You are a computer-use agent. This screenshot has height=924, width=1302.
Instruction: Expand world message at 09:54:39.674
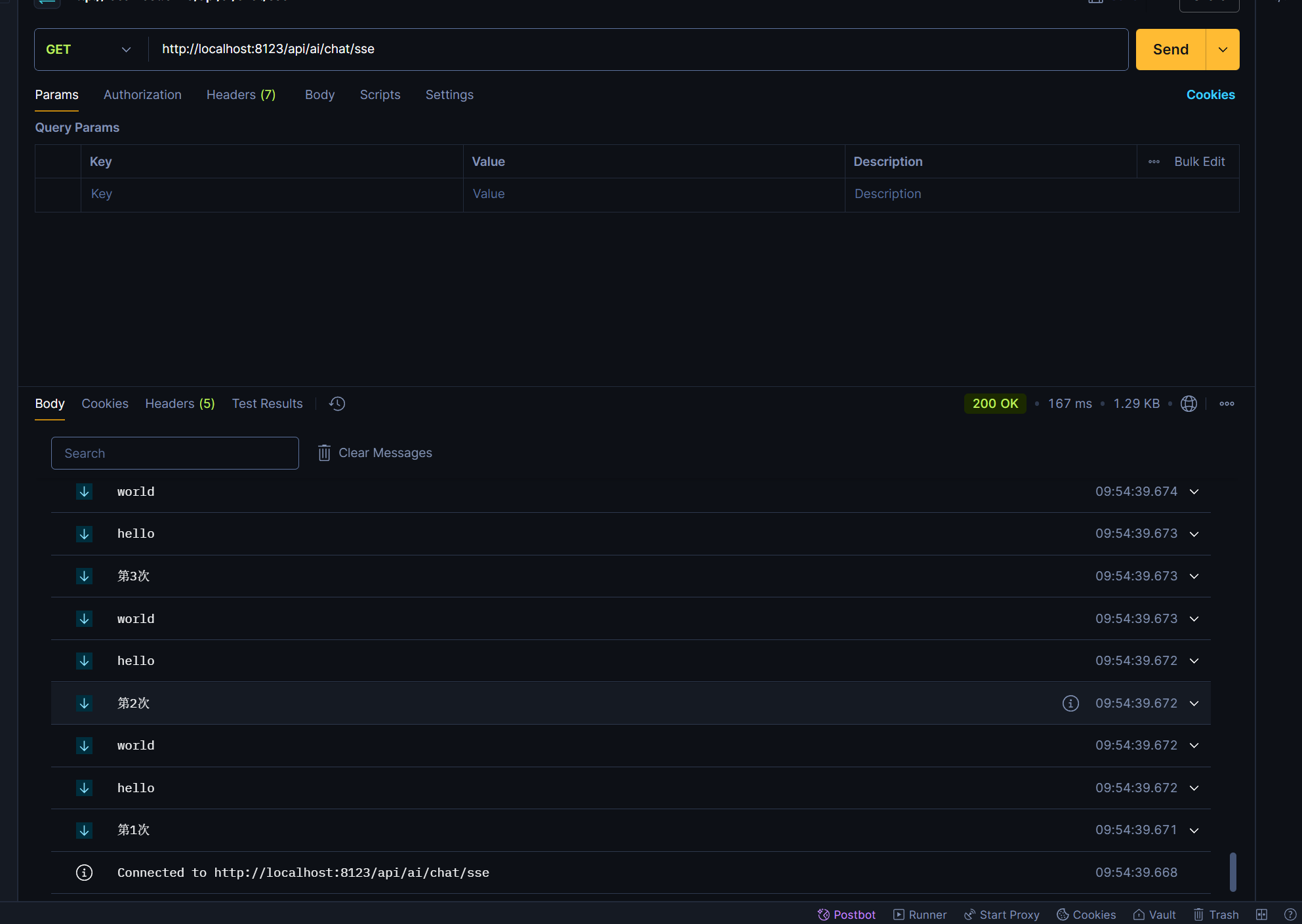pos(1194,492)
